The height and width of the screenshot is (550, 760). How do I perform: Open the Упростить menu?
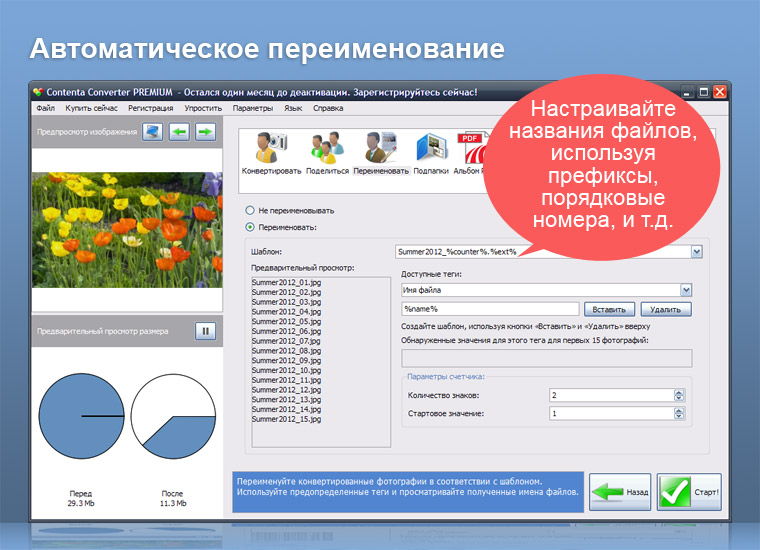(x=203, y=108)
